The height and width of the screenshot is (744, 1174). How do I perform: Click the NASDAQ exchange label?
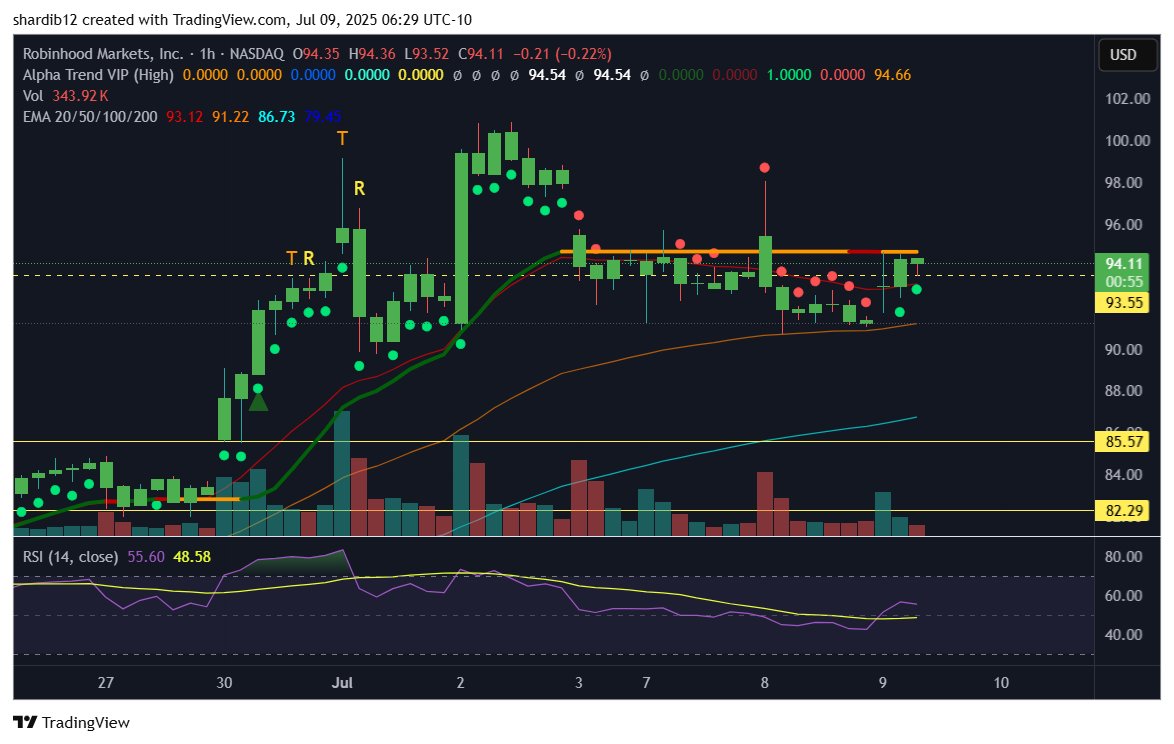tap(257, 54)
